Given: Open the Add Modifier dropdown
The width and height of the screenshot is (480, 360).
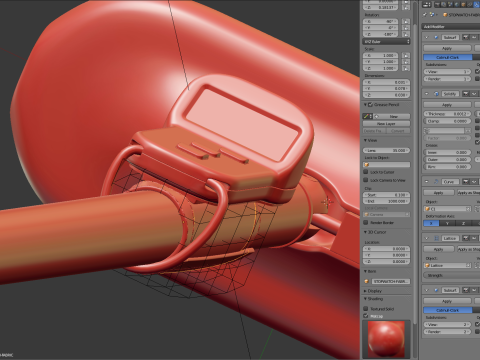Looking at the screenshot, I should pyautogui.click(x=451, y=27).
